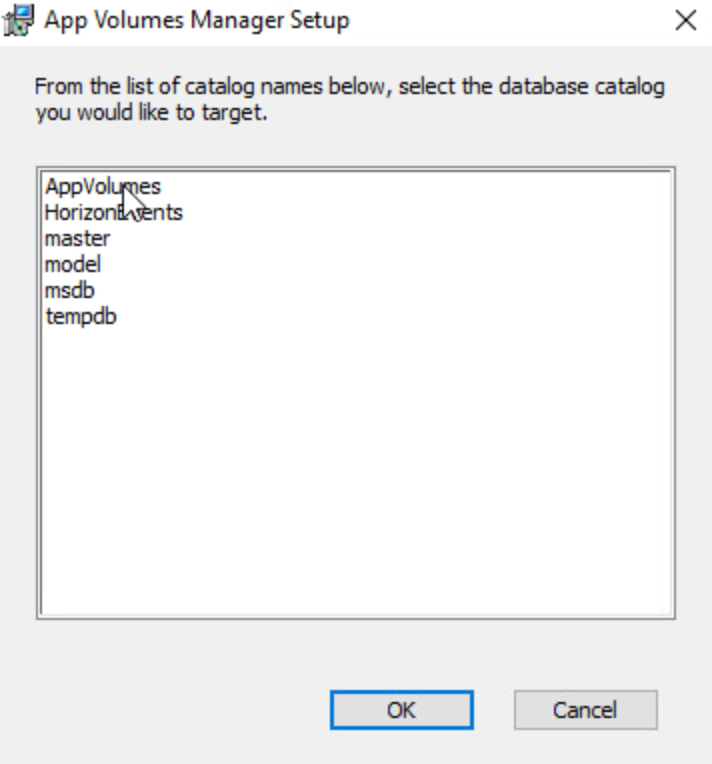712x764 pixels.
Task: Click the App Volumes Manager Setup title text
Action: pos(197,21)
